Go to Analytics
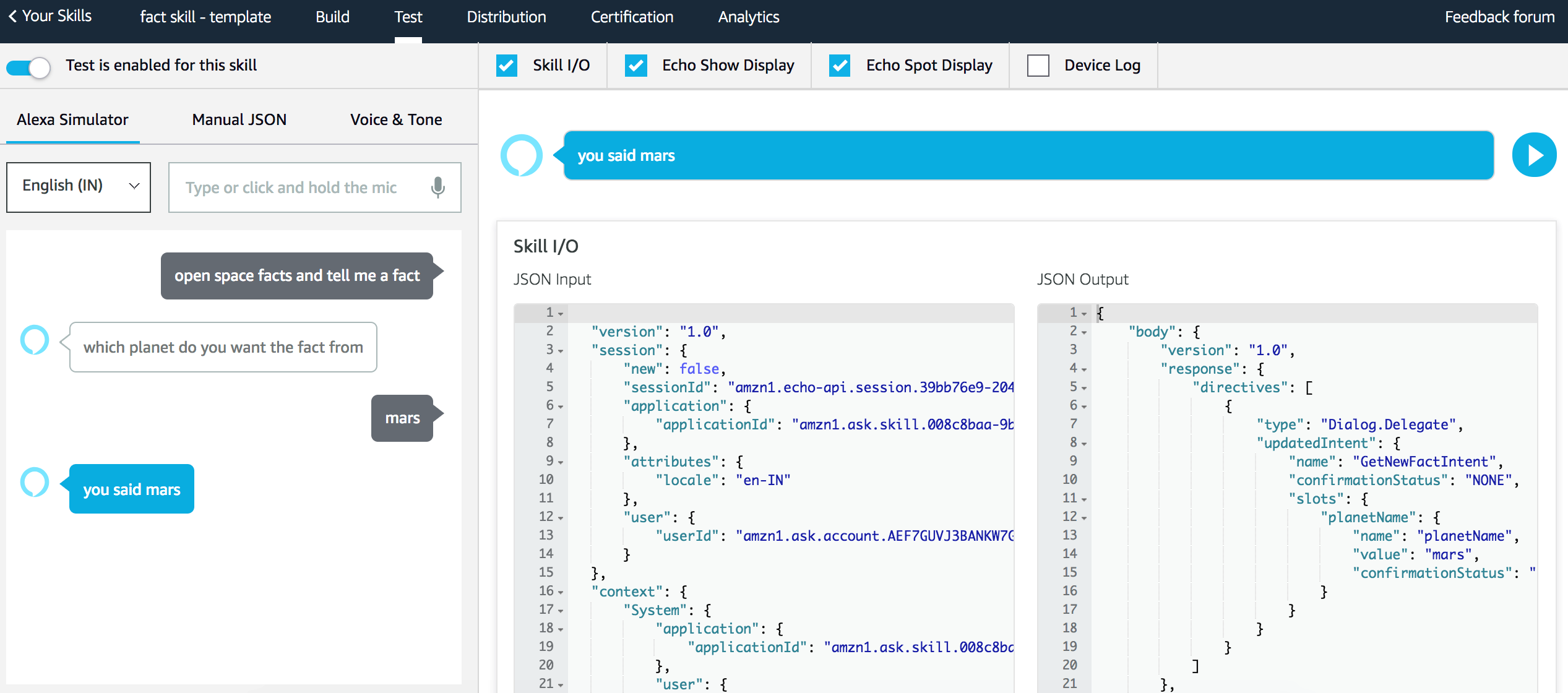Image resolution: width=1568 pixels, height=693 pixels. (x=748, y=17)
